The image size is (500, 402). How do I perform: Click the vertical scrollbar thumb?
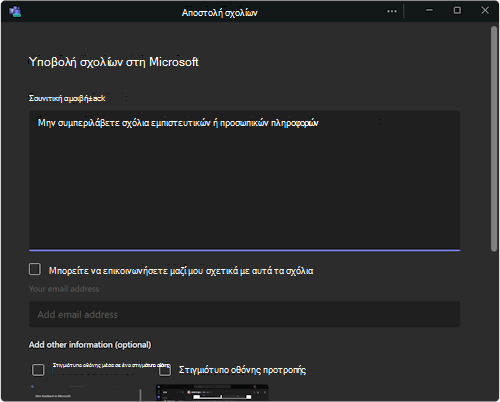(x=494, y=139)
